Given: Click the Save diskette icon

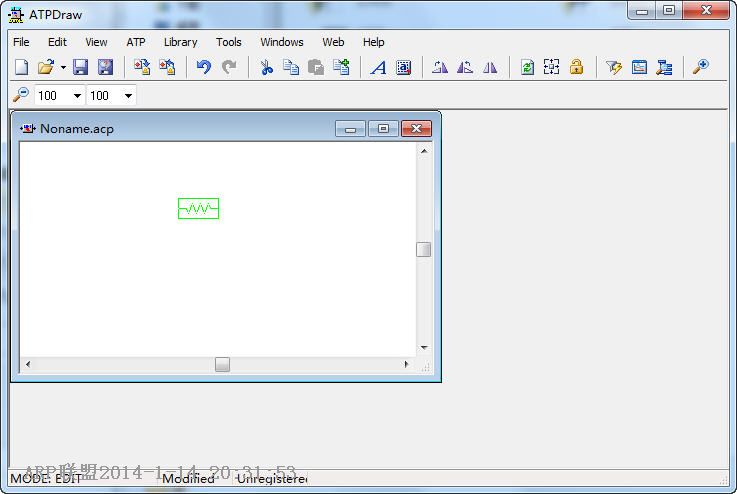Looking at the screenshot, I should 81,67.
